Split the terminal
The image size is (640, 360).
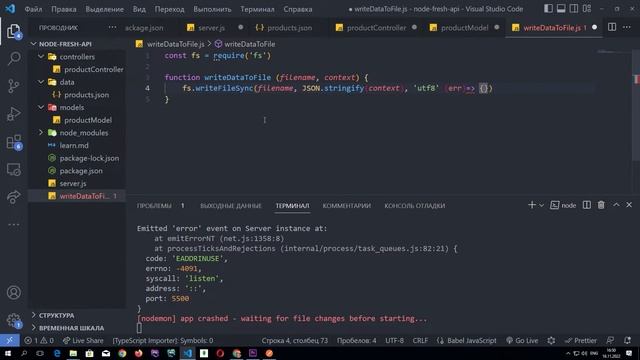click(587, 205)
